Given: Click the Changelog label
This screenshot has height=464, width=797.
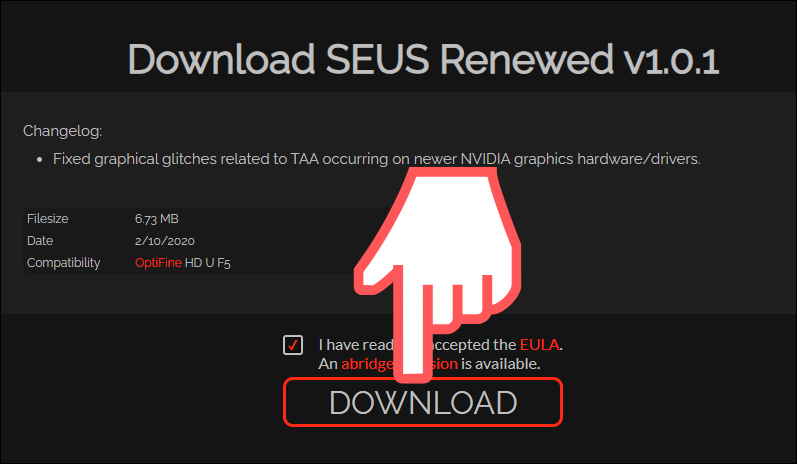Looking at the screenshot, I should pyautogui.click(x=63, y=131).
